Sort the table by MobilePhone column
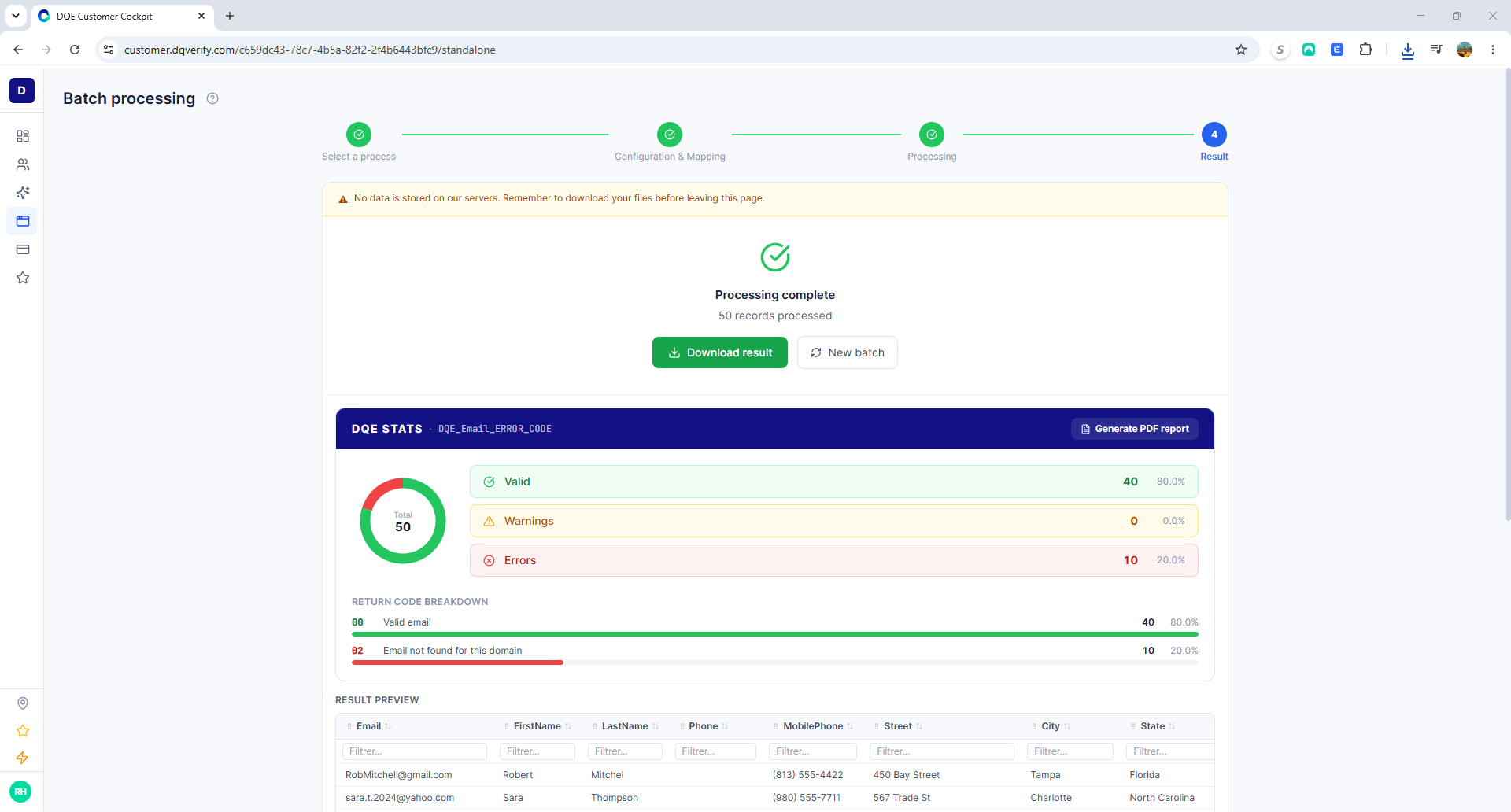 (850, 726)
